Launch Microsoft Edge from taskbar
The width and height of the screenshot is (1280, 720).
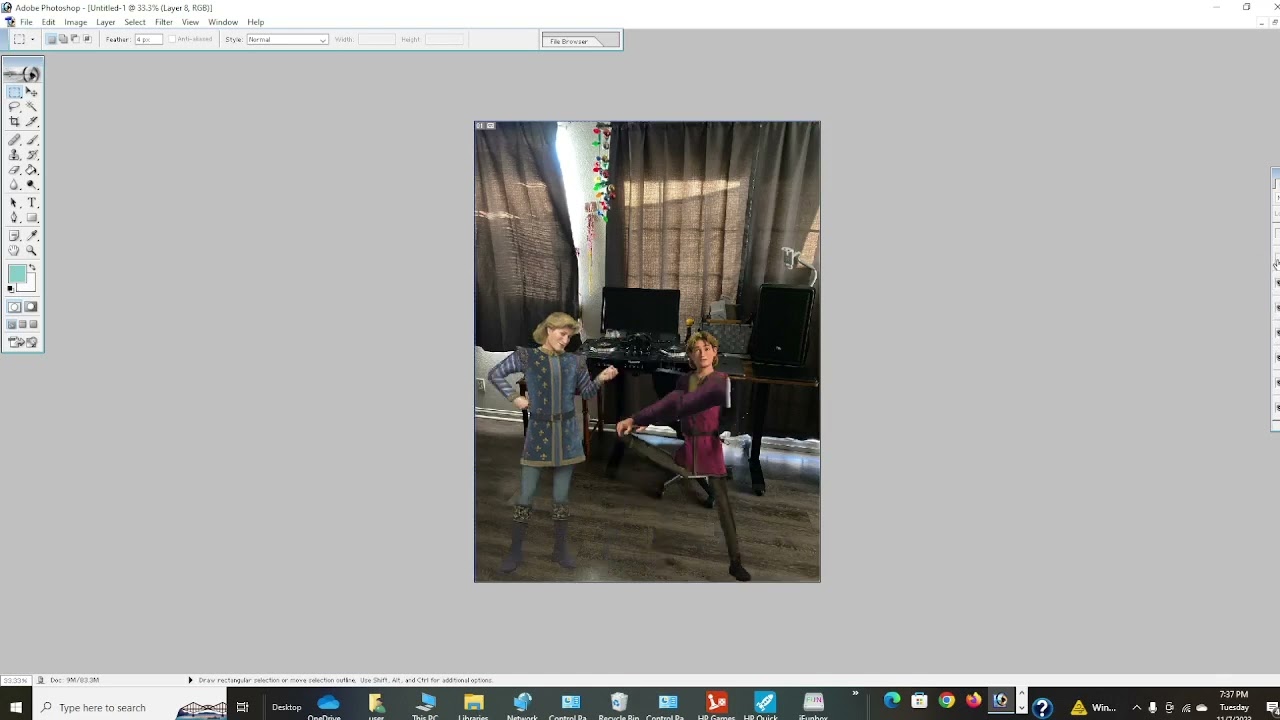click(x=892, y=701)
